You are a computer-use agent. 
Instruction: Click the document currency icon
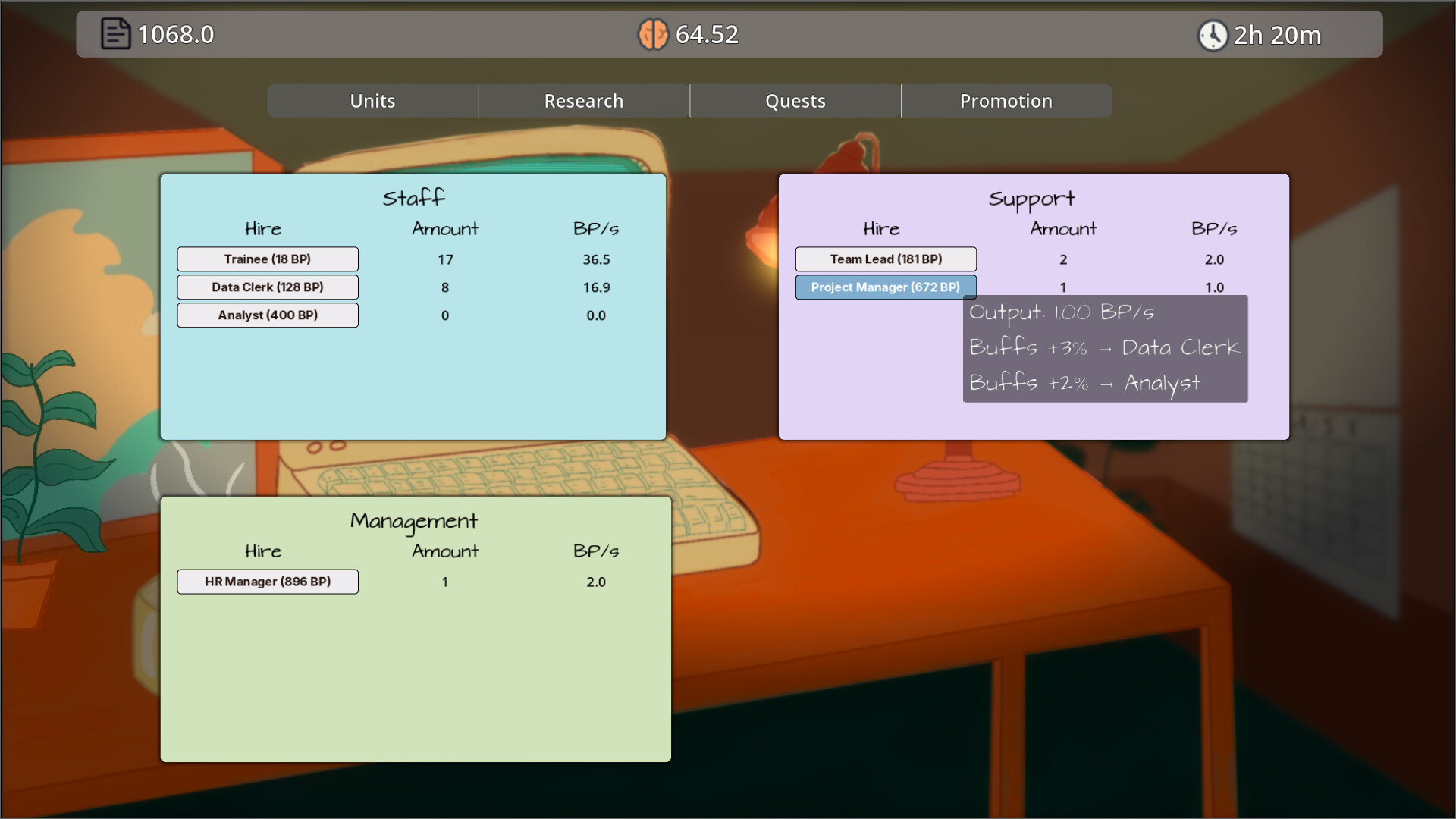click(x=115, y=34)
